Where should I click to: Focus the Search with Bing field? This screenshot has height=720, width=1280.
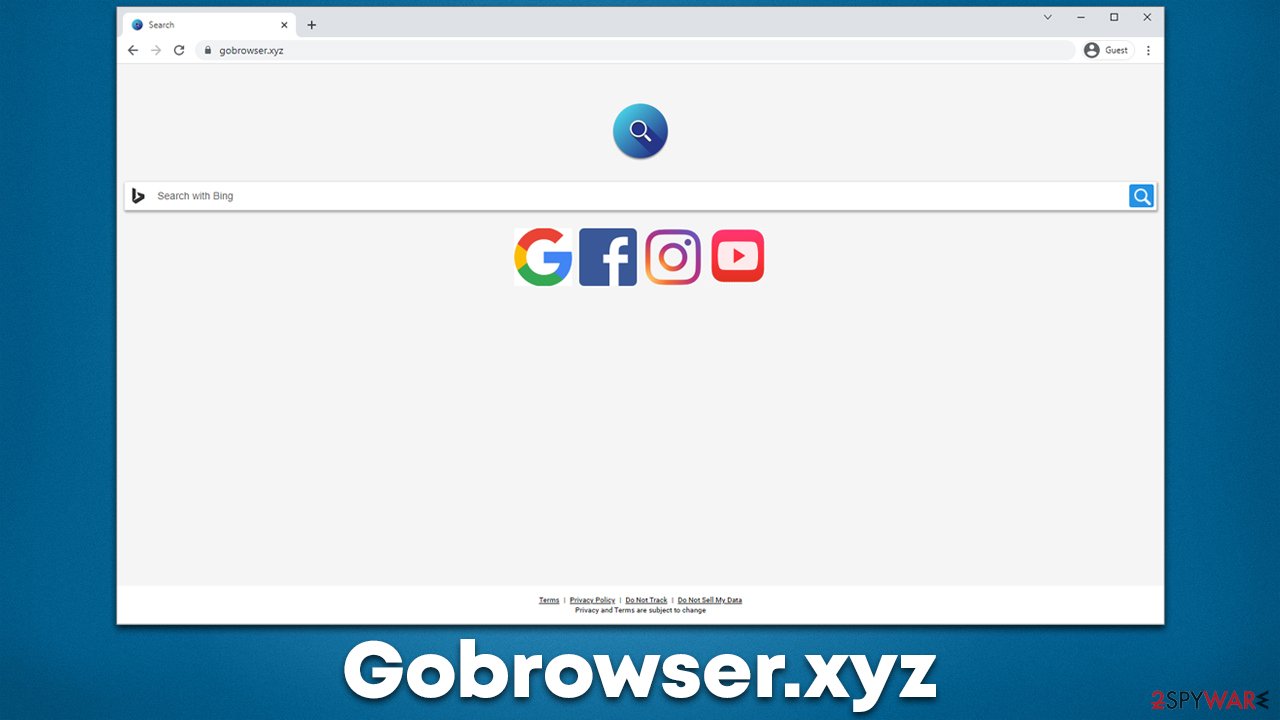pos(640,196)
